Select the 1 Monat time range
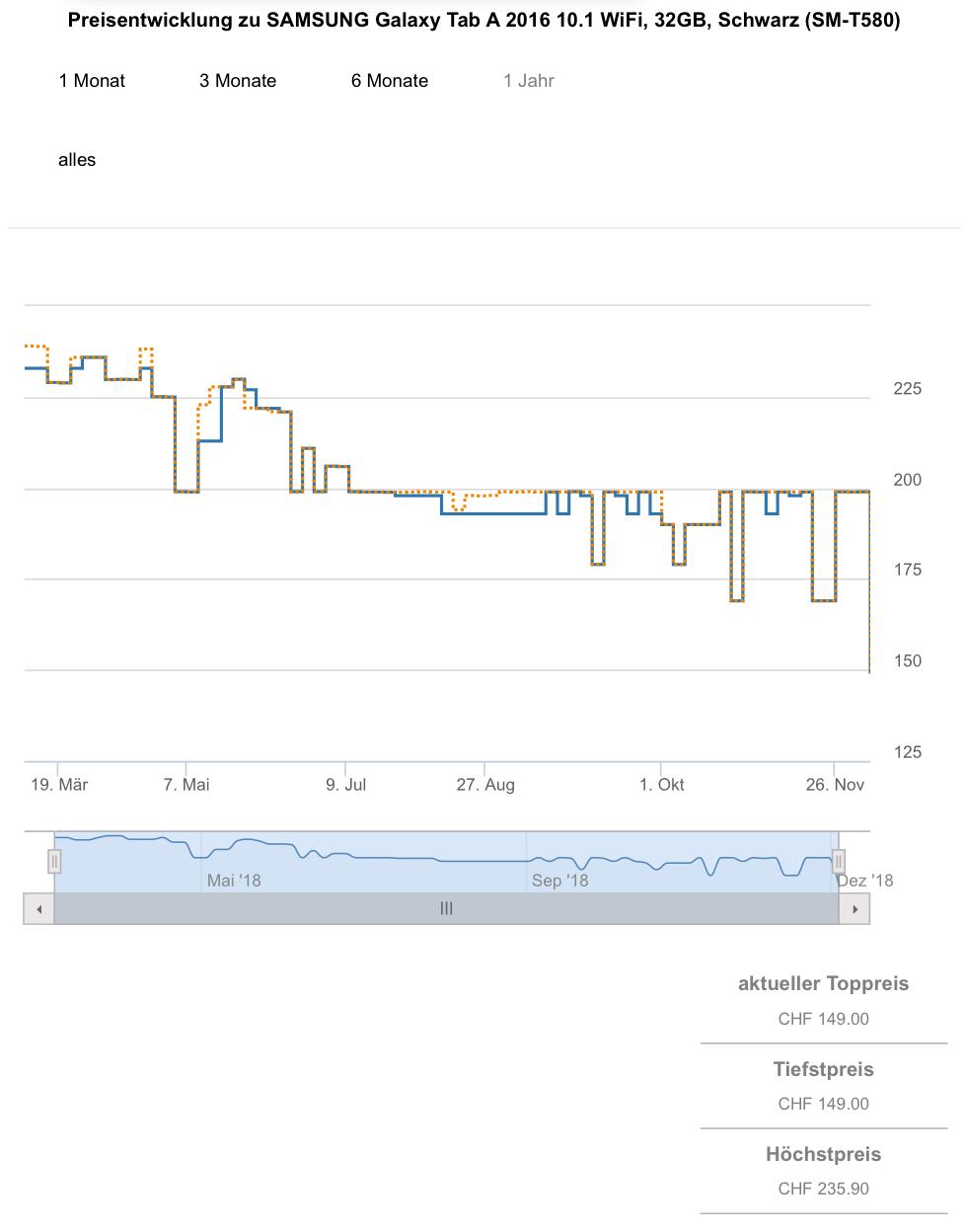This screenshot has height=1232, width=966. coord(92,81)
